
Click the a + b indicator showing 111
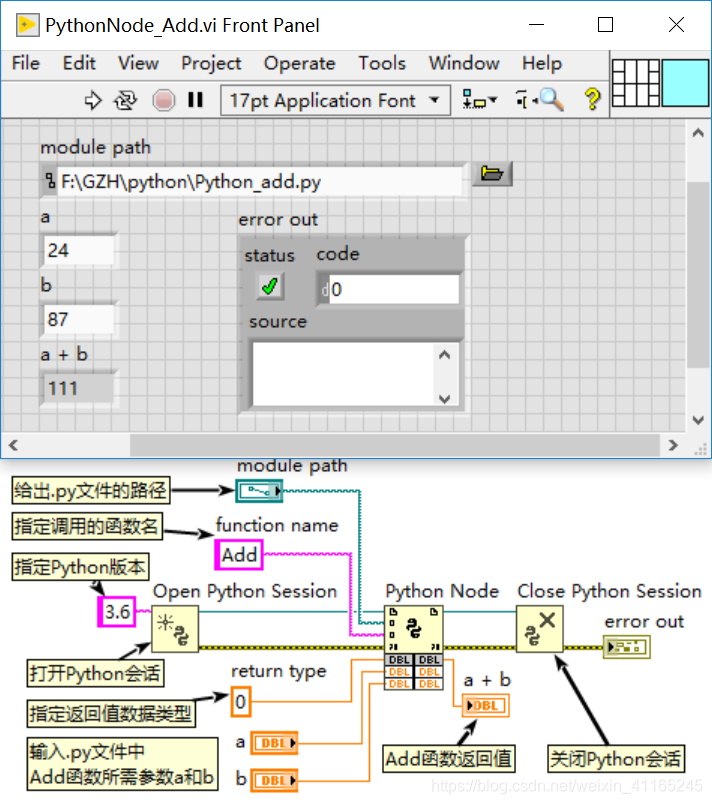coord(78,388)
